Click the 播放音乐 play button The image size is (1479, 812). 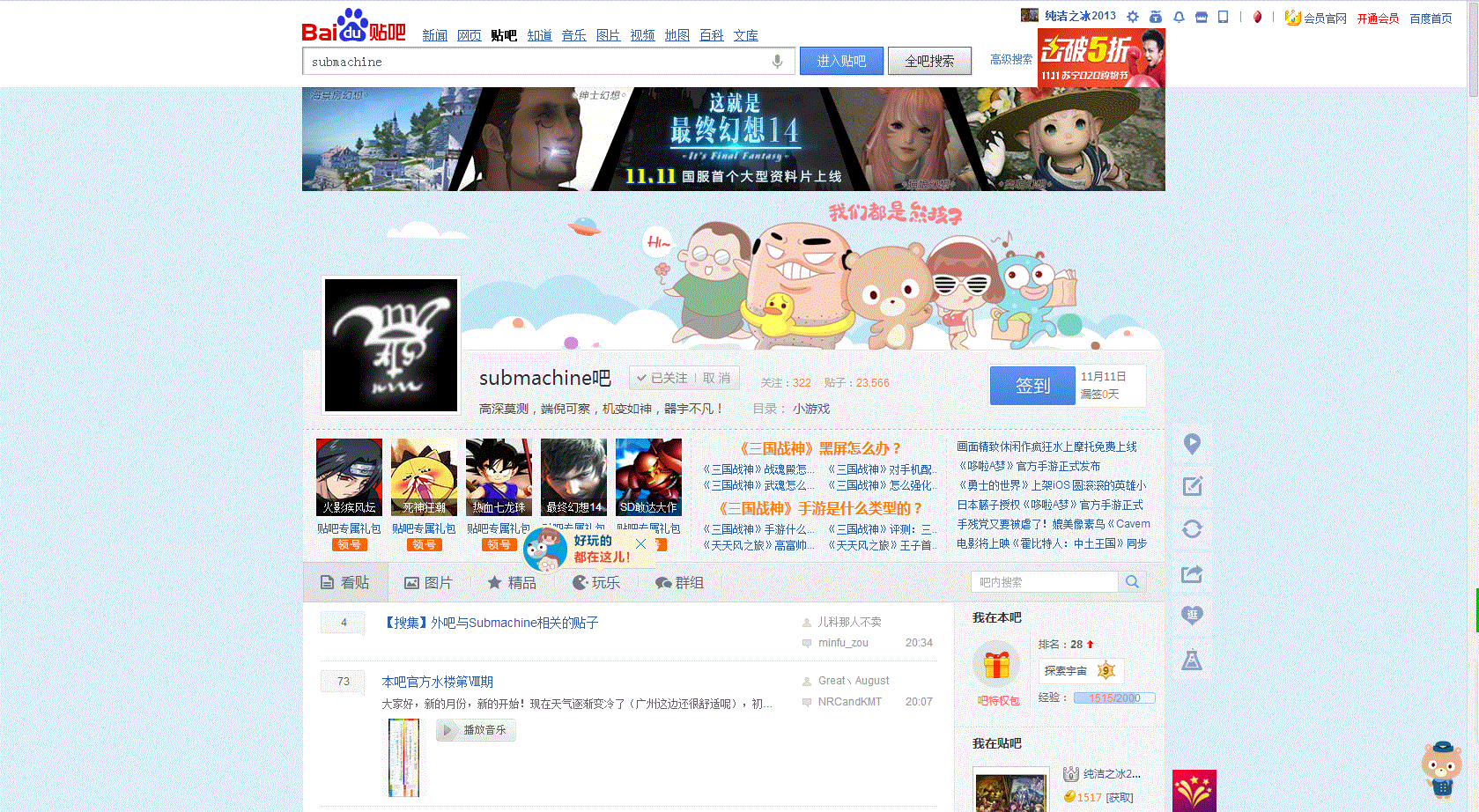click(476, 730)
